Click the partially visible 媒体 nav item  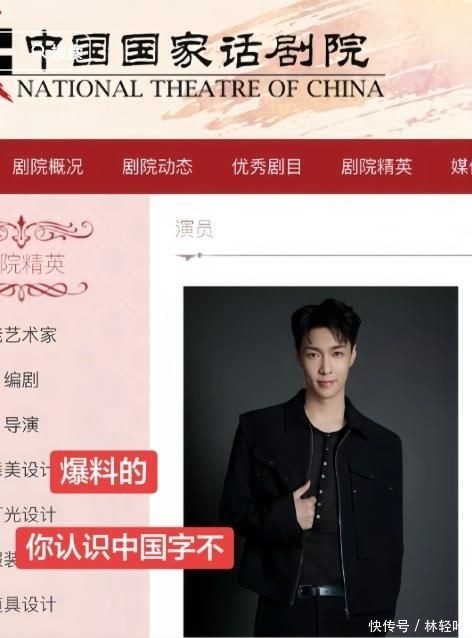point(461,167)
